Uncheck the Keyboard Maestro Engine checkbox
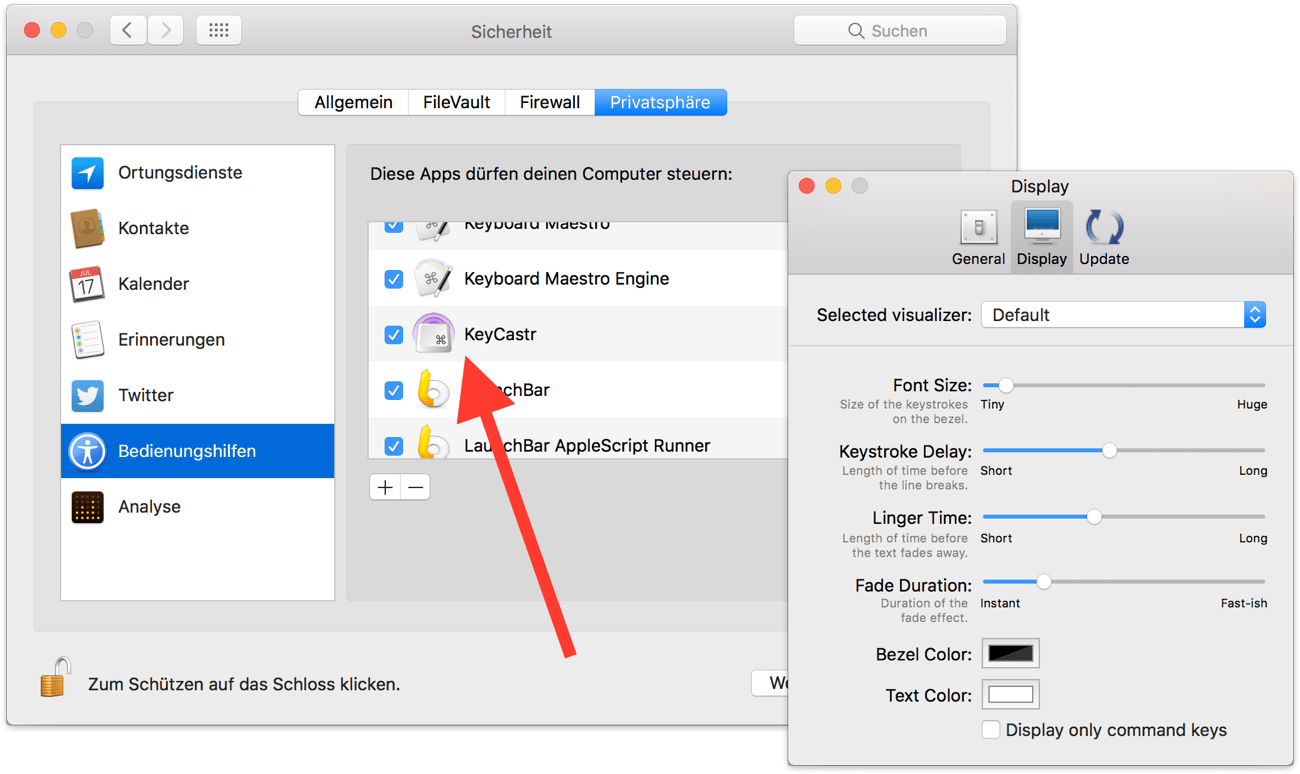This screenshot has width=1300, height=774. [394, 279]
